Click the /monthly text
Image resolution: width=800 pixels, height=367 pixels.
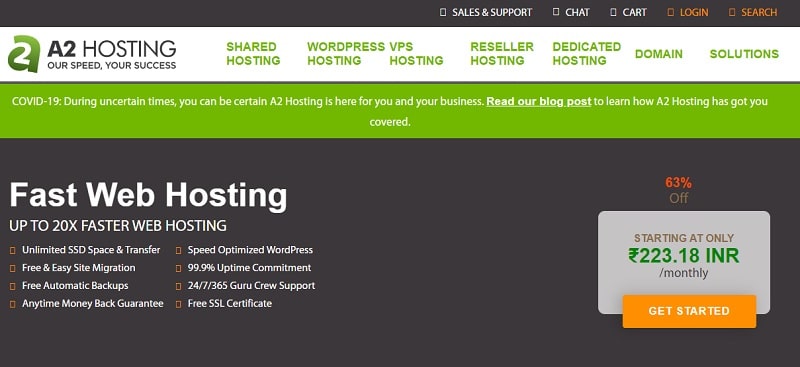click(x=684, y=273)
